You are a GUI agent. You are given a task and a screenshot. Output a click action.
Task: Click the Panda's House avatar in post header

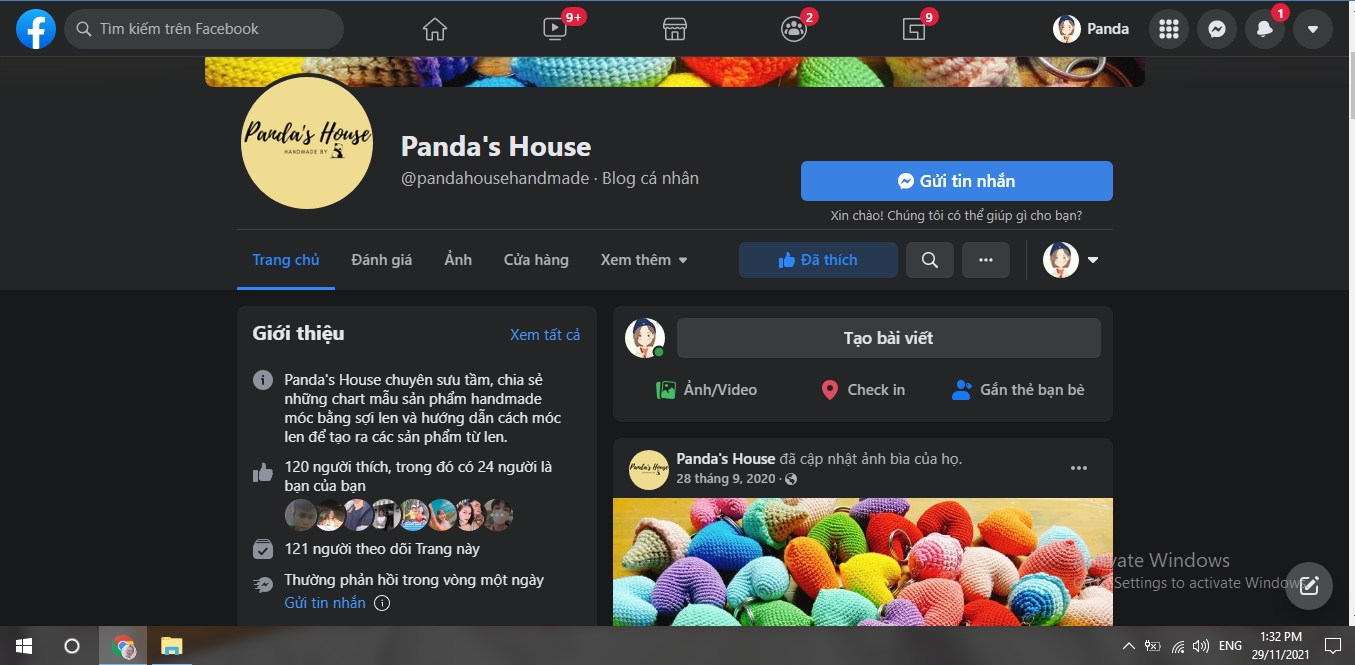(649, 469)
